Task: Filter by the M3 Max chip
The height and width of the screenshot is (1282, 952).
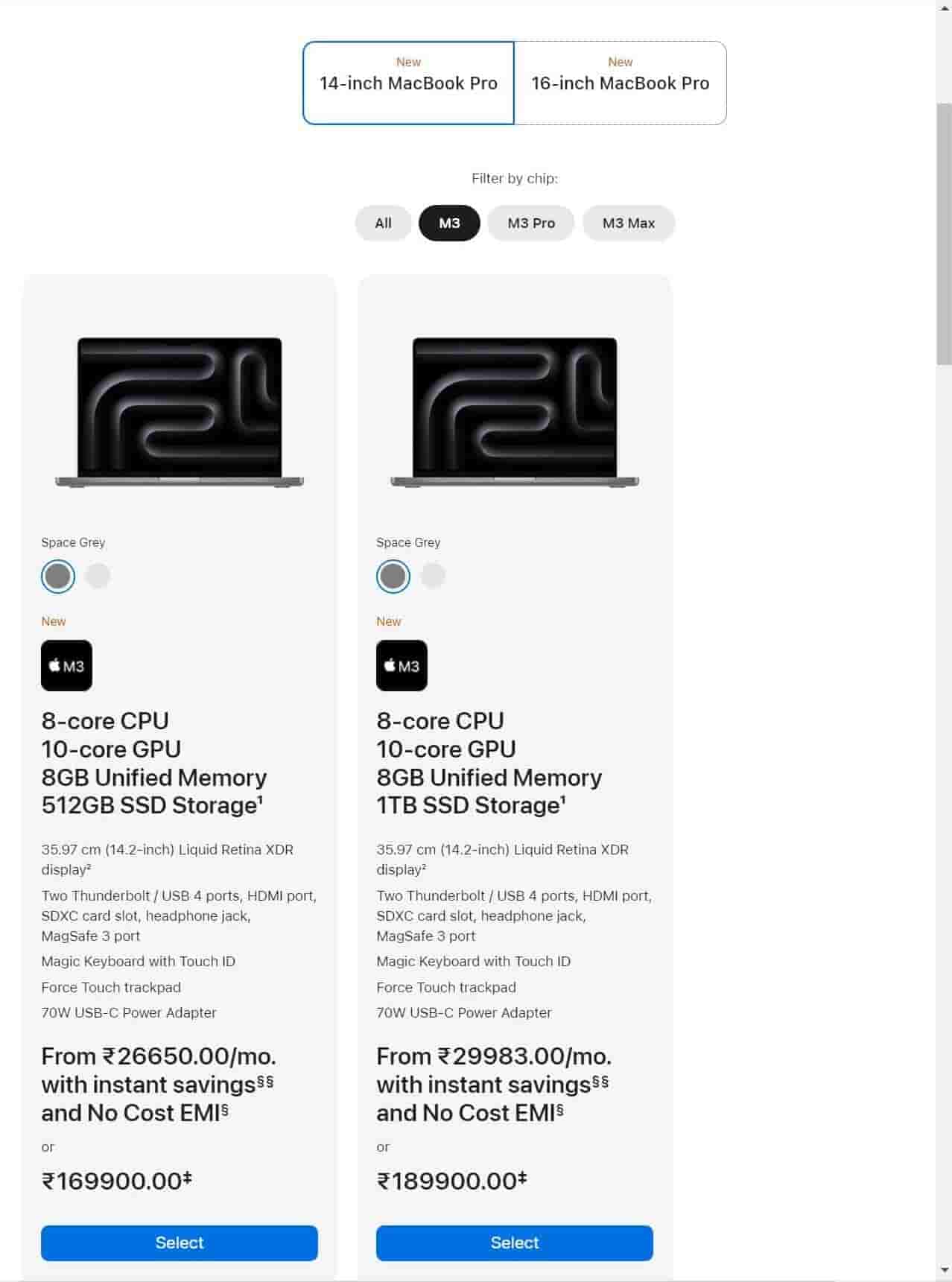Action: tap(629, 223)
